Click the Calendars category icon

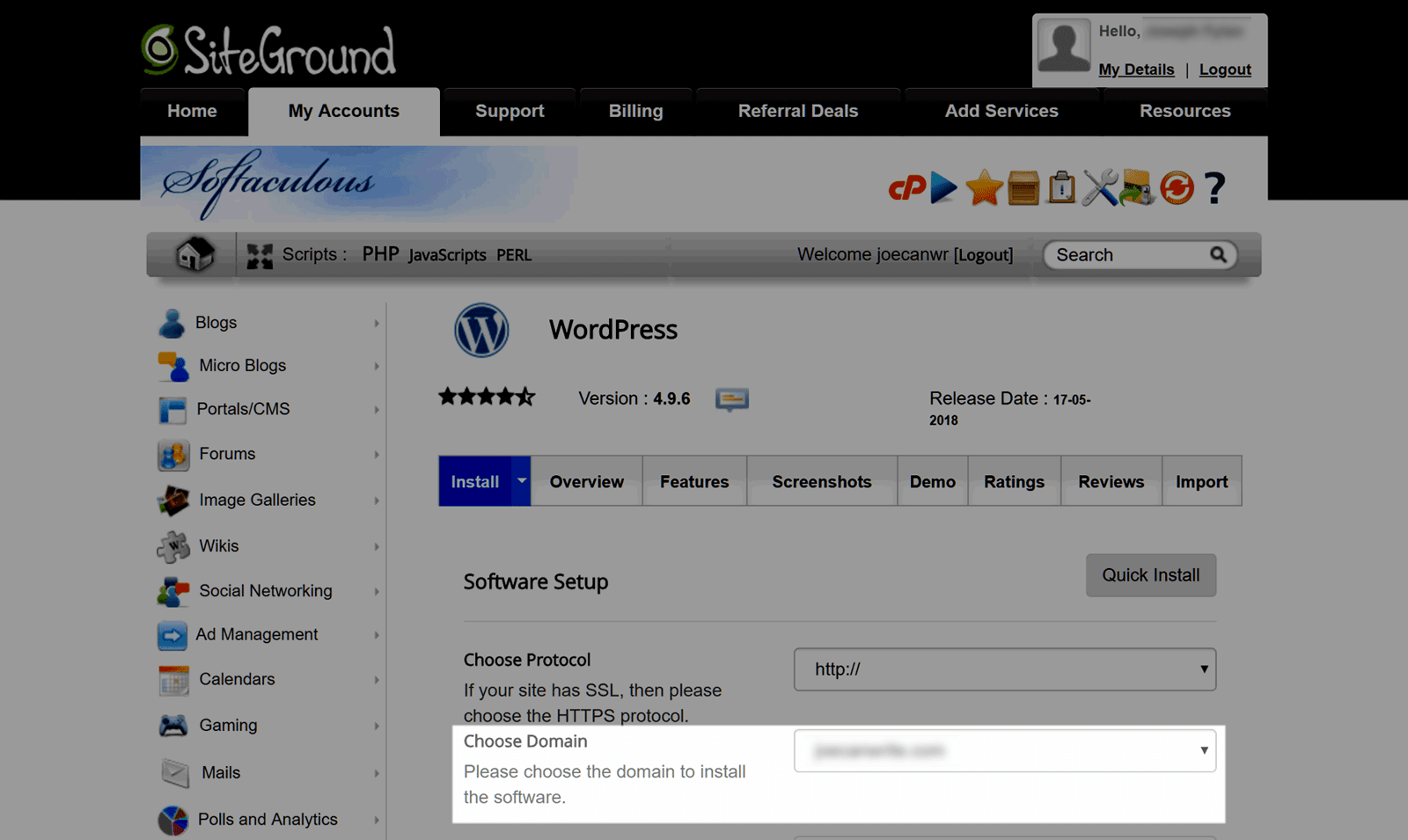tap(173, 680)
